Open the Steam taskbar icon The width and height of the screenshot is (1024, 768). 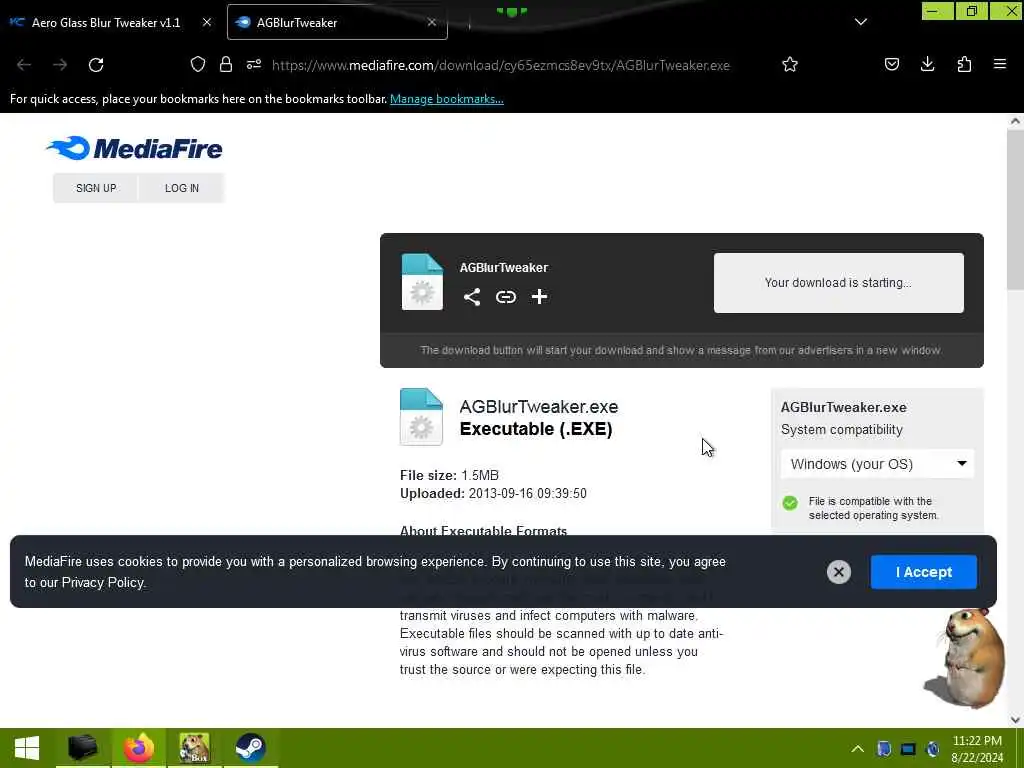(250, 748)
